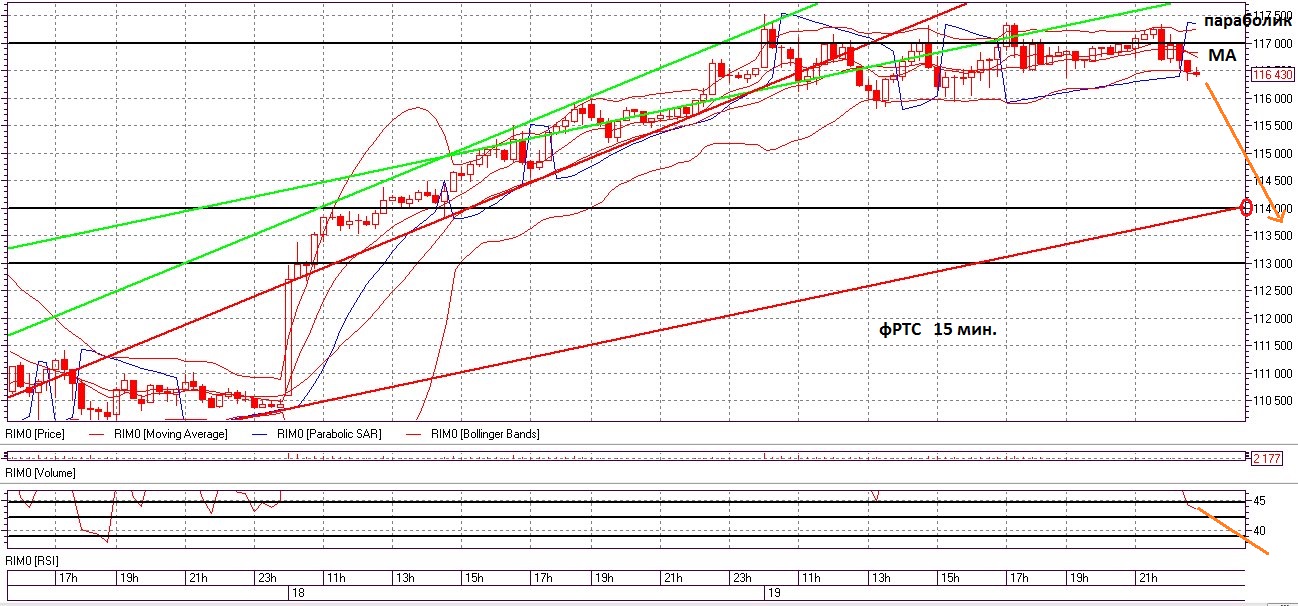Click the 115 000 price axis label
This screenshot has height=606, width=1298.
(x=1273, y=154)
